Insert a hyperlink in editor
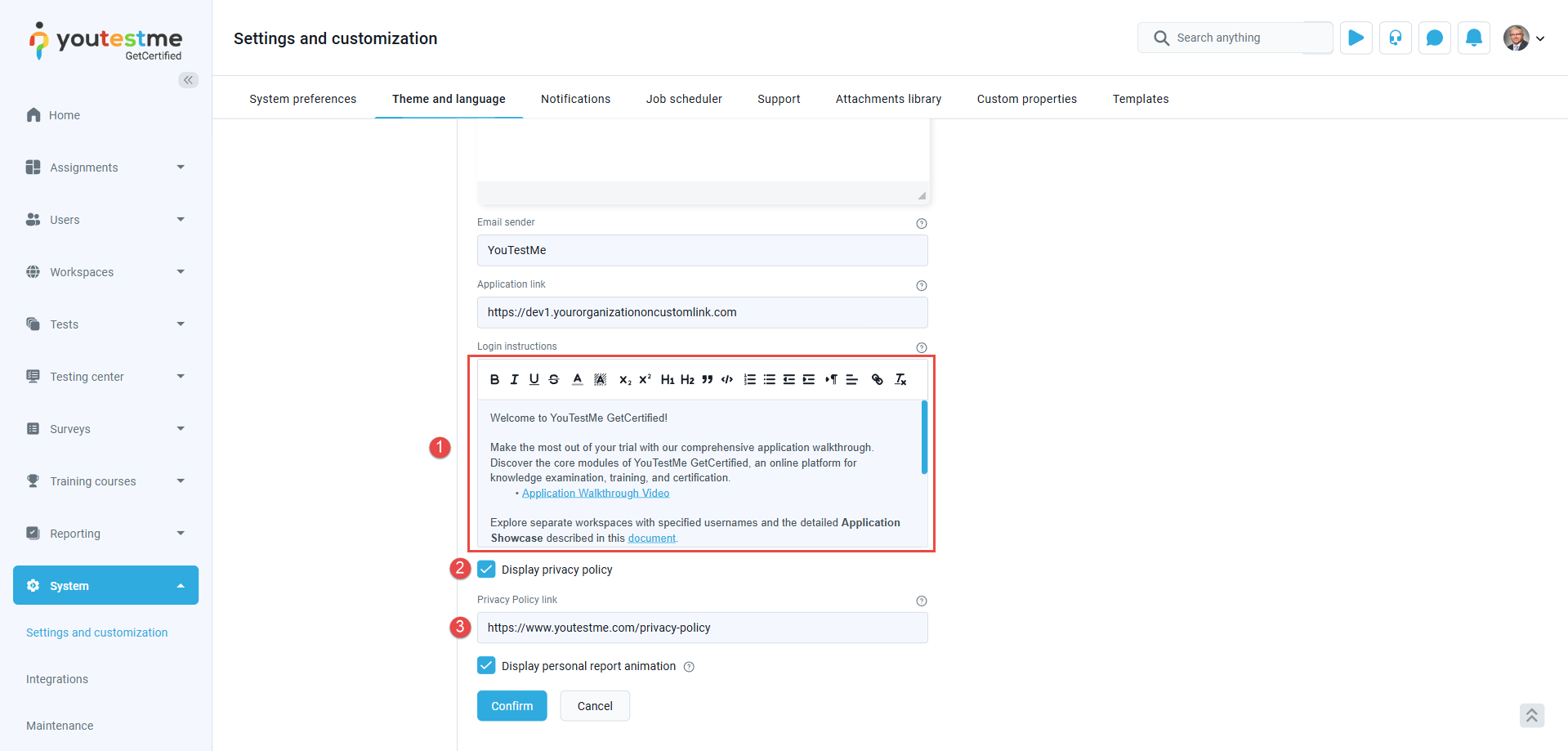The width and height of the screenshot is (1568, 751). click(878, 379)
